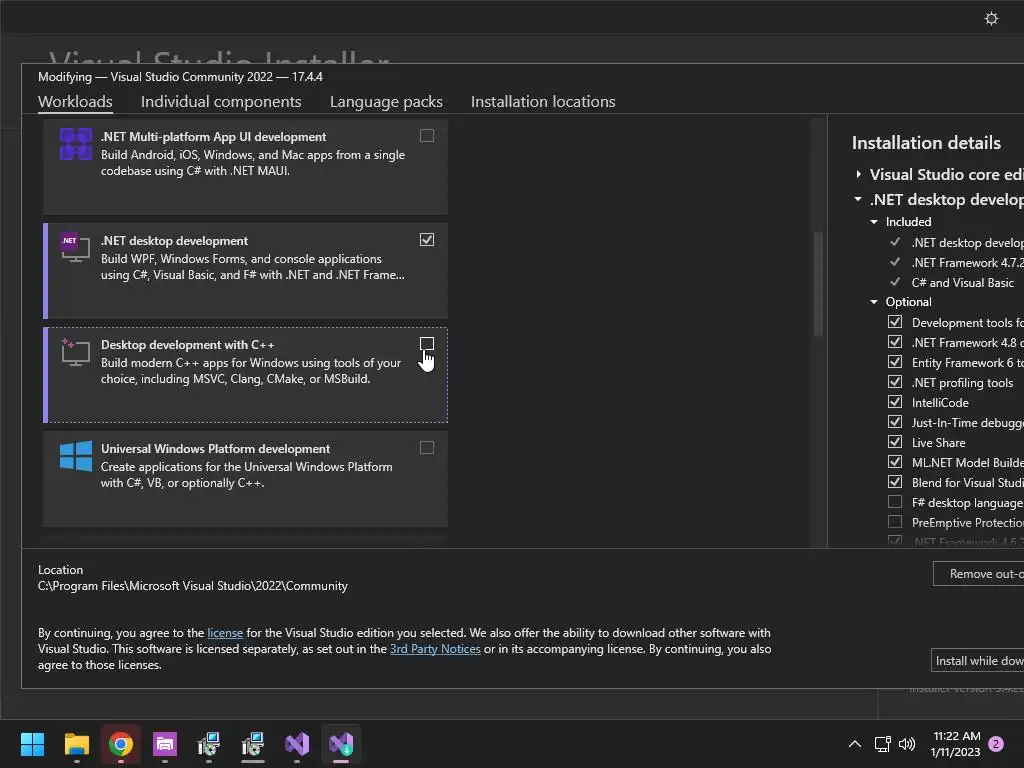1024x768 pixels.
Task: Uncheck the .NET Framework 4.8 development tools
Action: (895, 342)
